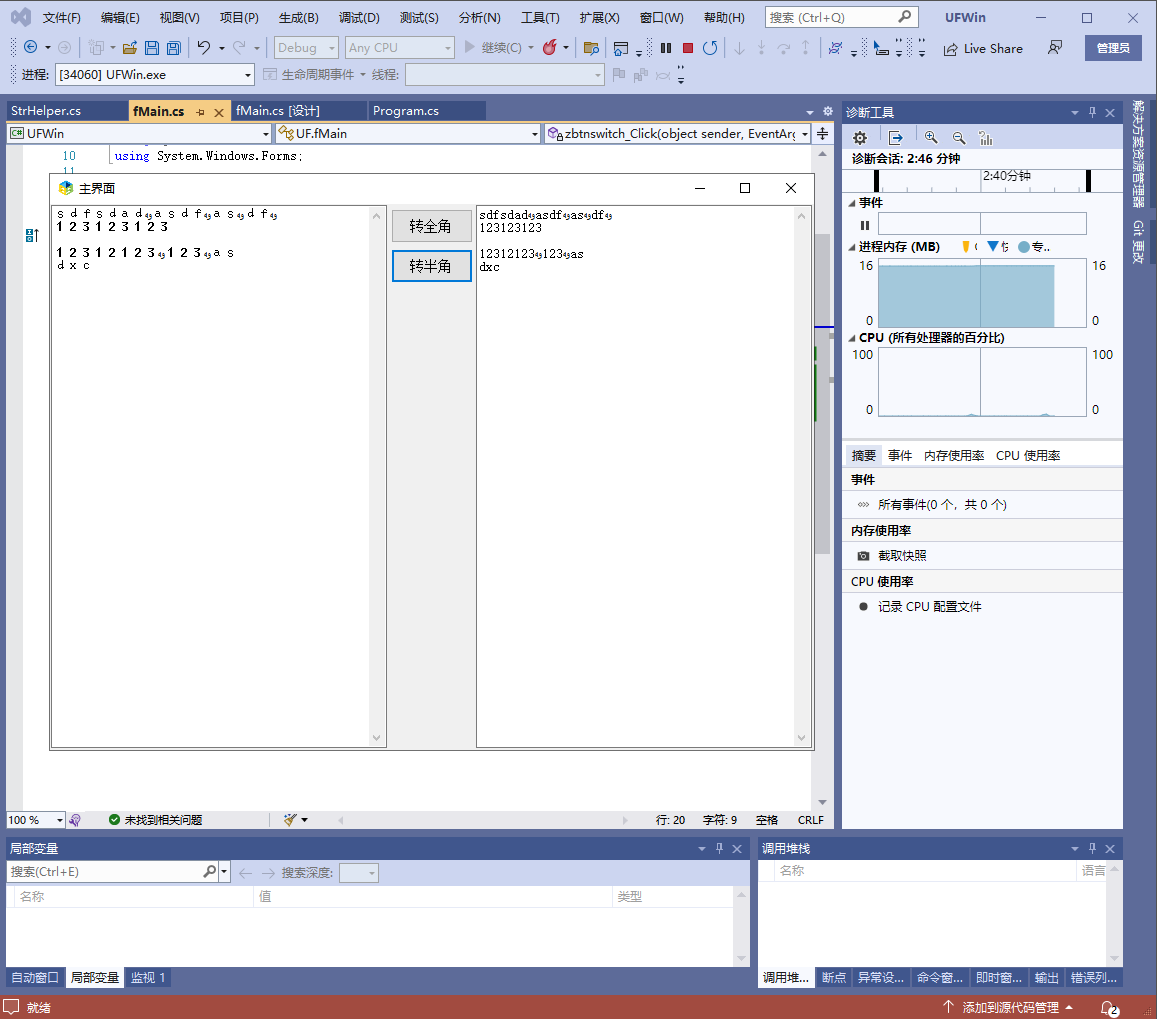The image size is (1157, 1019).
Task: Click the Visual Studio search box
Action: click(x=841, y=18)
